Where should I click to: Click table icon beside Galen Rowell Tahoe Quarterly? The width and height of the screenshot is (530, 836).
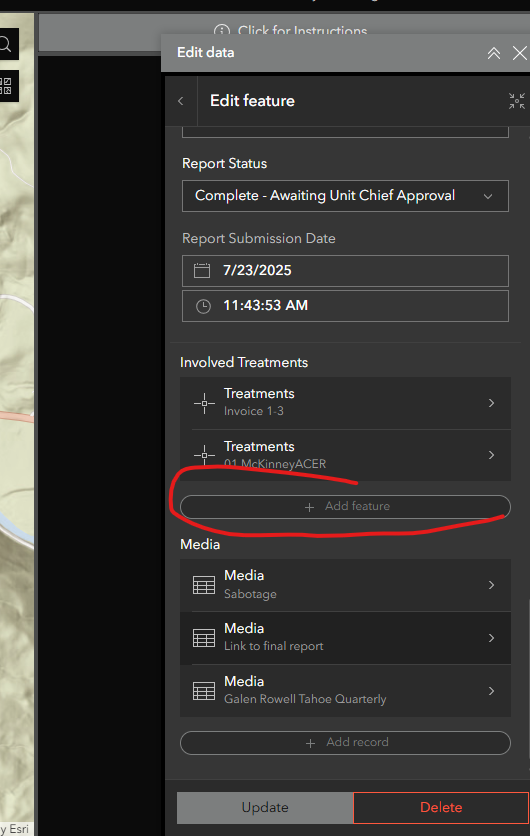pyautogui.click(x=204, y=691)
